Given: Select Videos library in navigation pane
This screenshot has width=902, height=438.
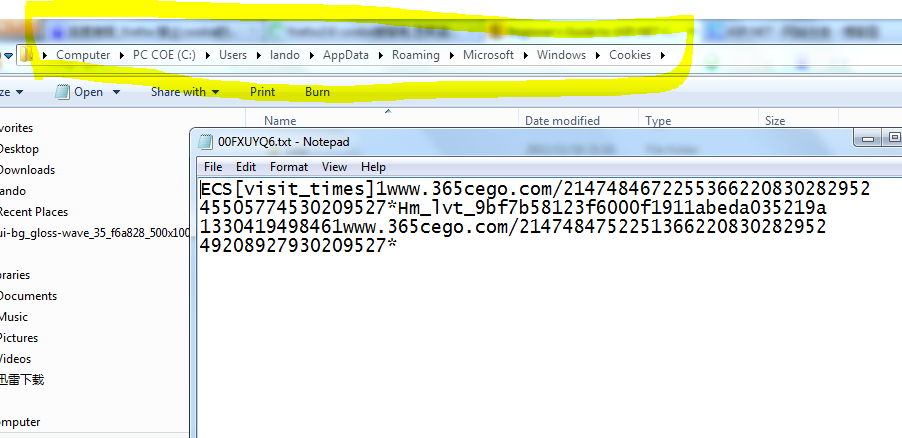Looking at the screenshot, I should [16, 359].
